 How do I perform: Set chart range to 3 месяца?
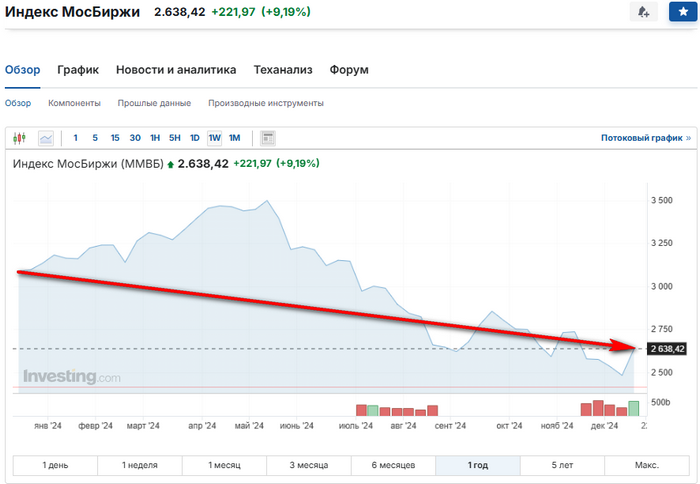click(x=307, y=466)
